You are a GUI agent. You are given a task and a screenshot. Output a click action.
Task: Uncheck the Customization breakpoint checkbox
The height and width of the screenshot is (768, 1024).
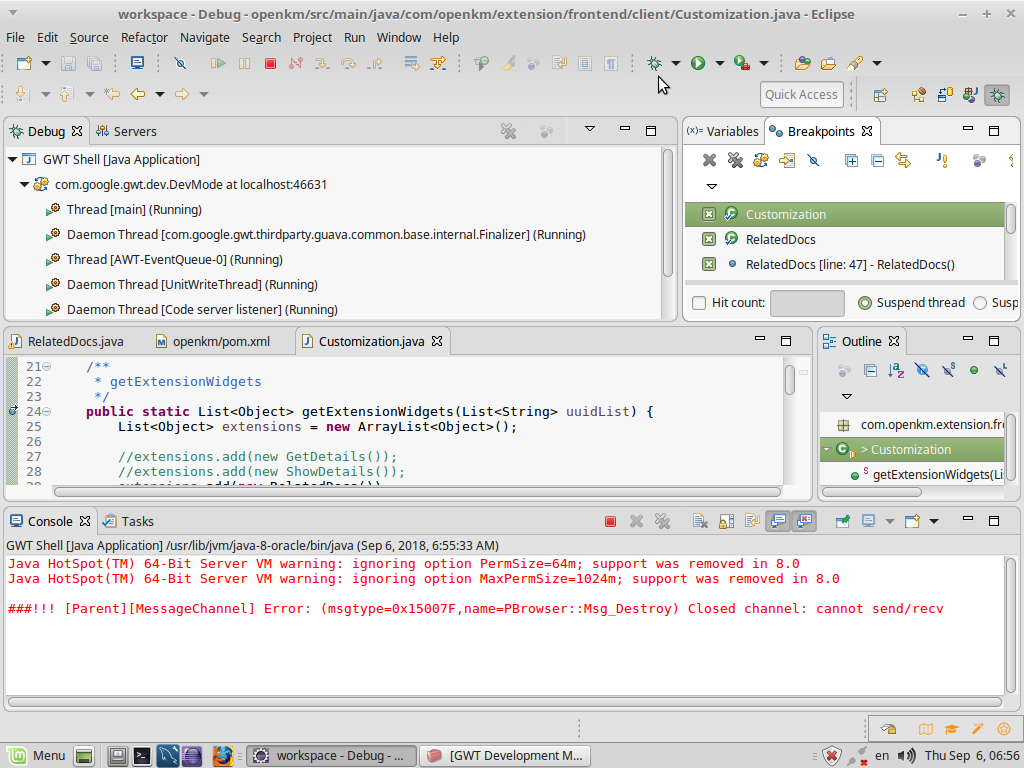coord(709,214)
